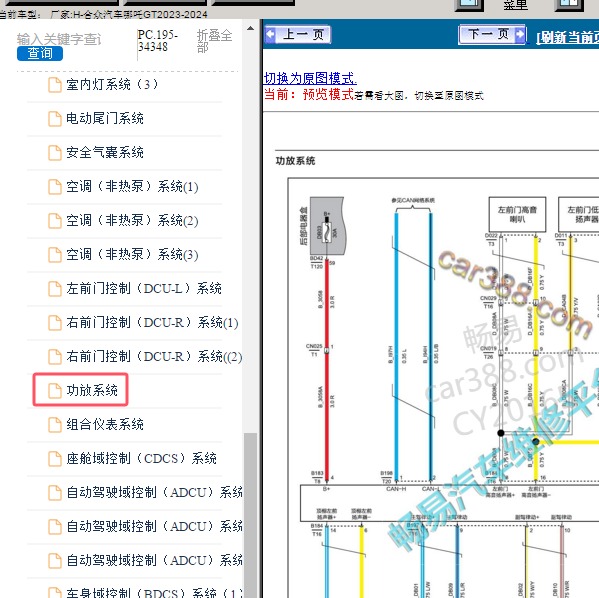Open 座舱域控制（CDCS）系统 entry

point(141,459)
